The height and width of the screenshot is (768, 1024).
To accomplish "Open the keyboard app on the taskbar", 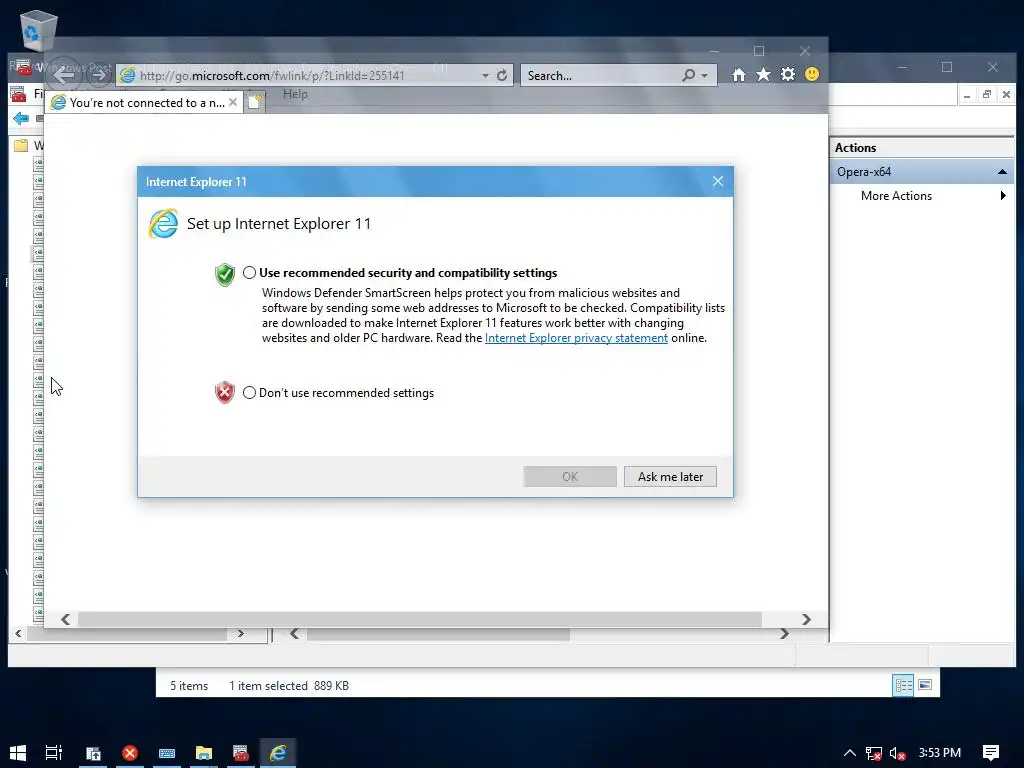I will coord(167,753).
